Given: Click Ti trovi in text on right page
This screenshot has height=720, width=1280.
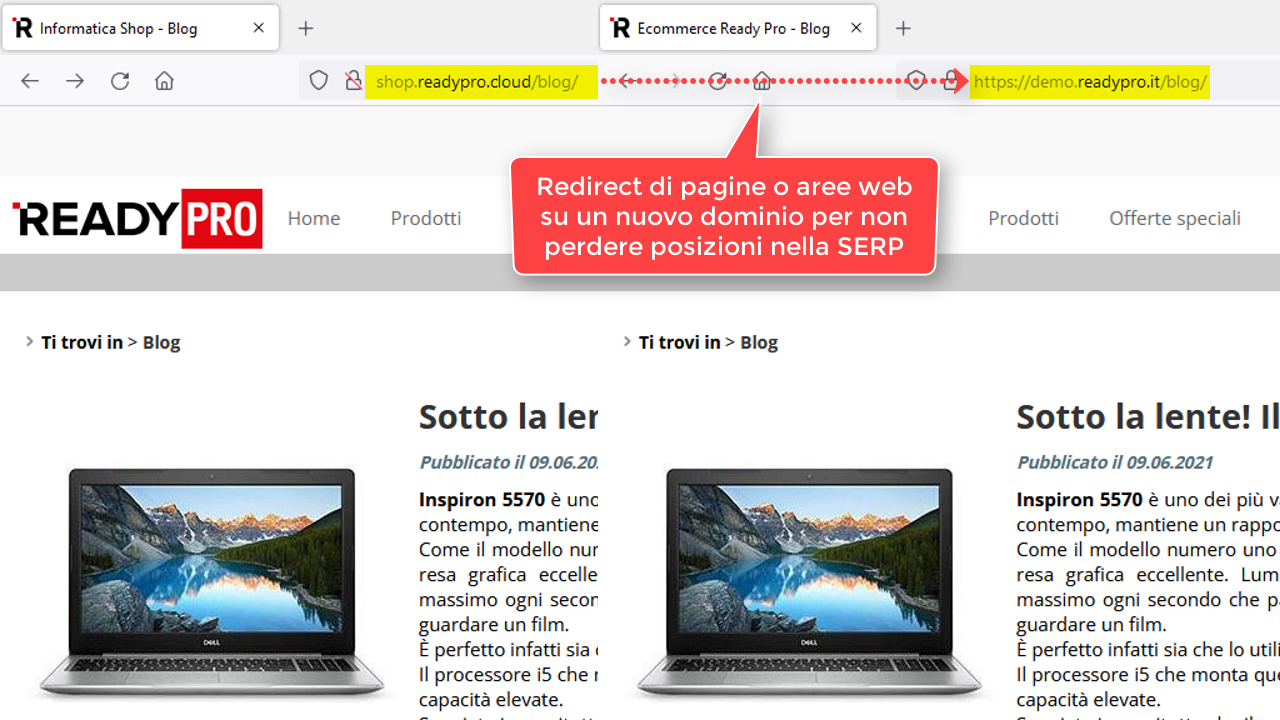Looking at the screenshot, I should (x=680, y=342).
